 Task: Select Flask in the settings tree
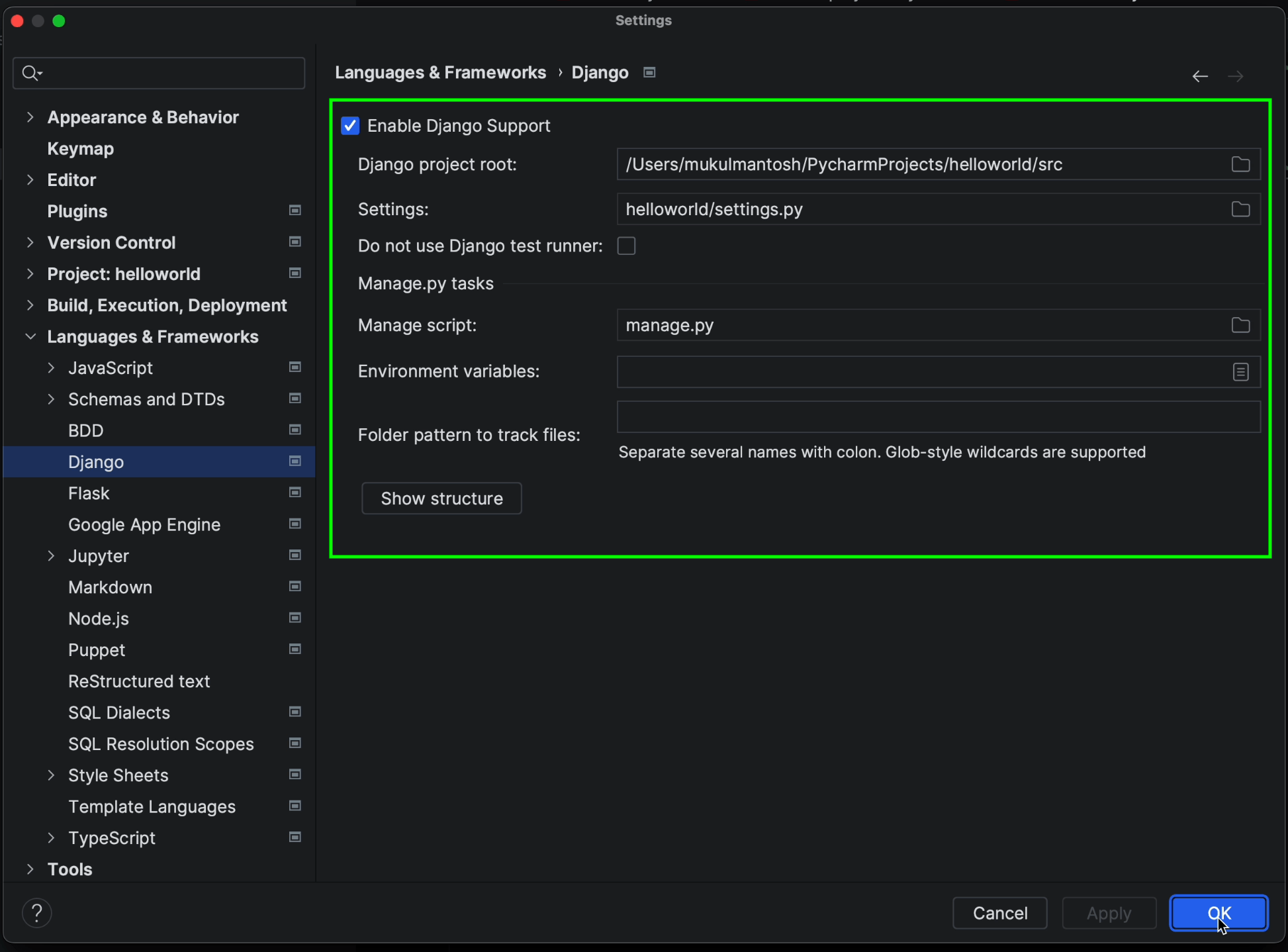pyautogui.click(x=89, y=493)
